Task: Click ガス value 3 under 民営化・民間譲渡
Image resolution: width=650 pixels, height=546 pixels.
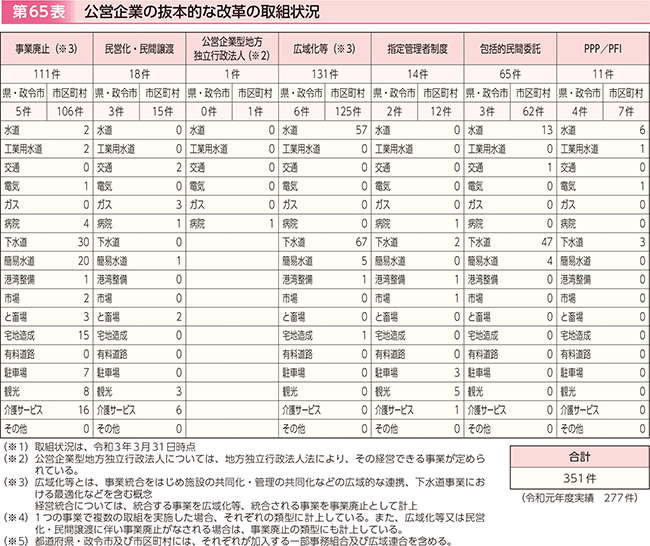Action: point(179,205)
